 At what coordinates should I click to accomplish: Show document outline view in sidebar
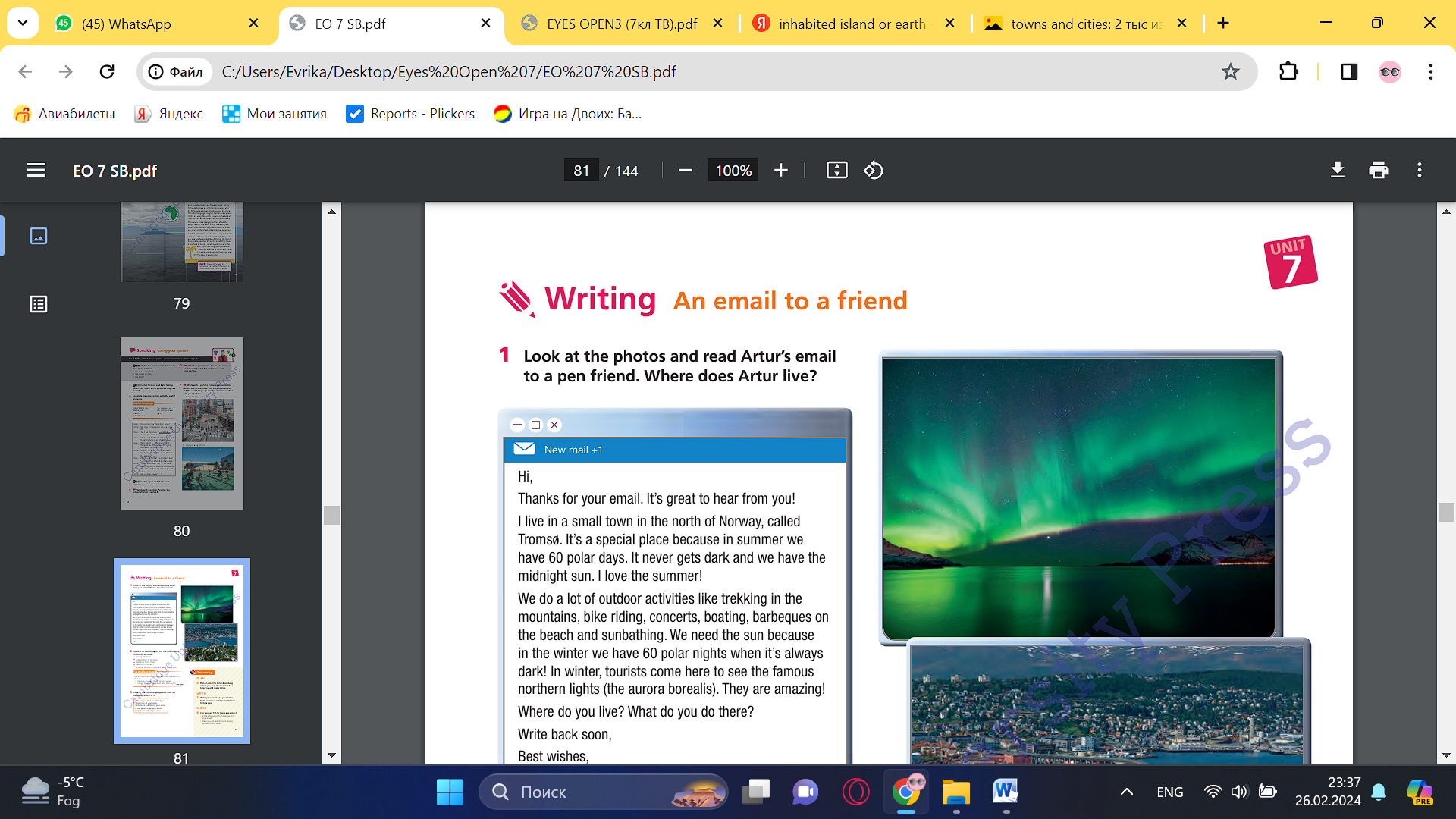click(x=39, y=304)
